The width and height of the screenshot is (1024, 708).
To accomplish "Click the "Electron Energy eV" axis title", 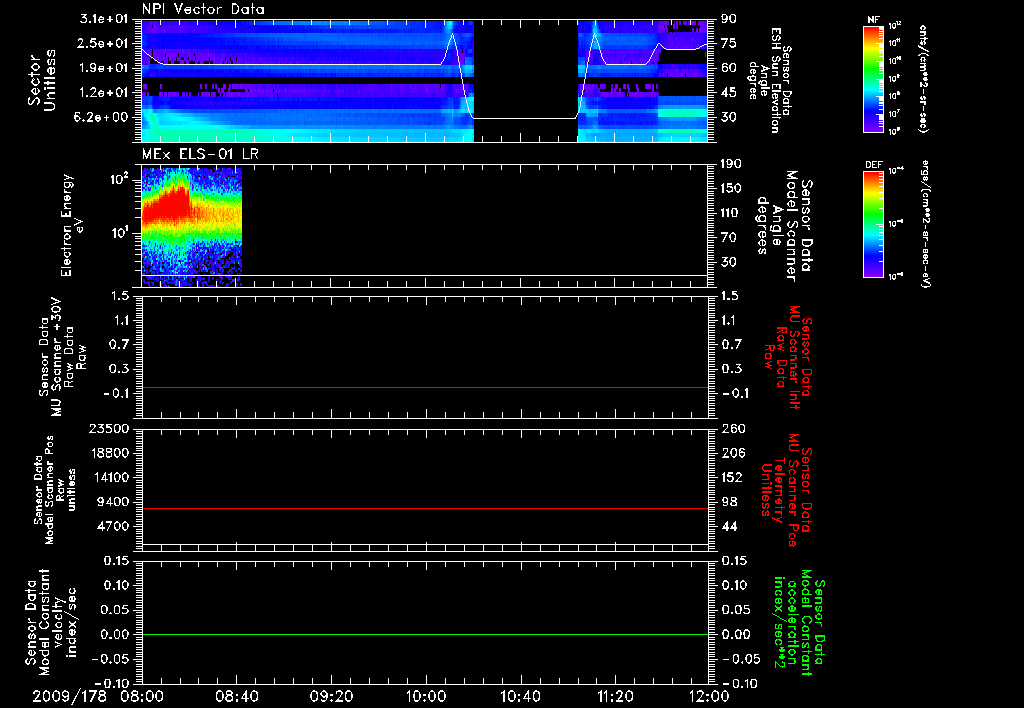I will 70,225.
